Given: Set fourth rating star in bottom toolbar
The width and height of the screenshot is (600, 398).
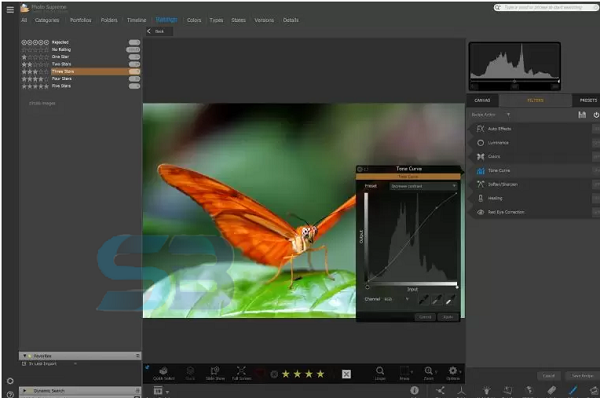Looking at the screenshot, I should [321, 374].
